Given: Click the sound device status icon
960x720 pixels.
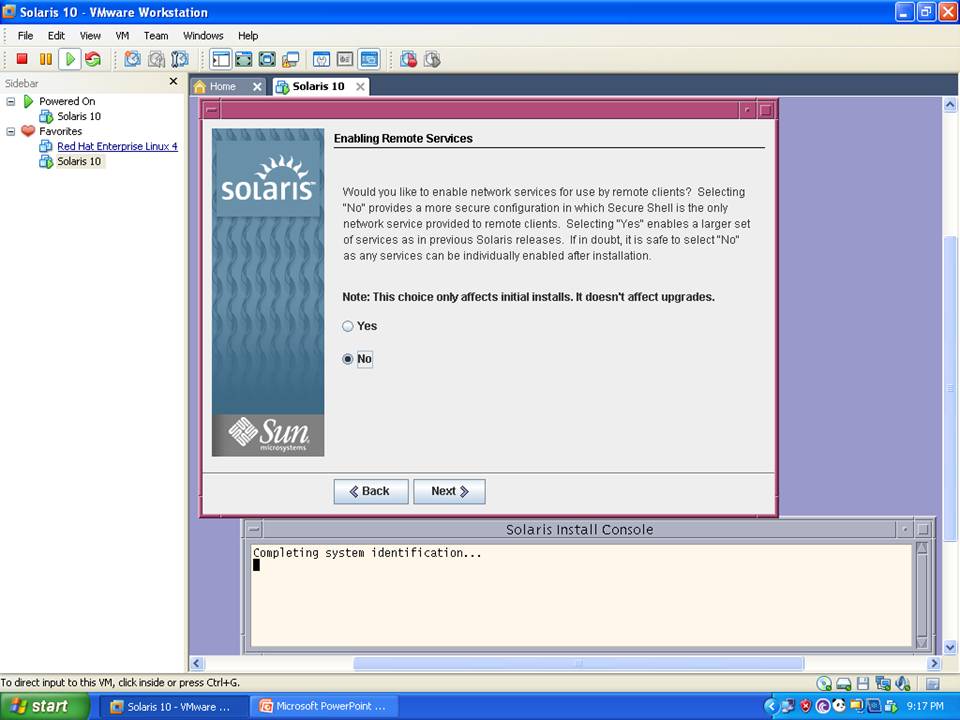Looking at the screenshot, I should (x=902, y=683).
